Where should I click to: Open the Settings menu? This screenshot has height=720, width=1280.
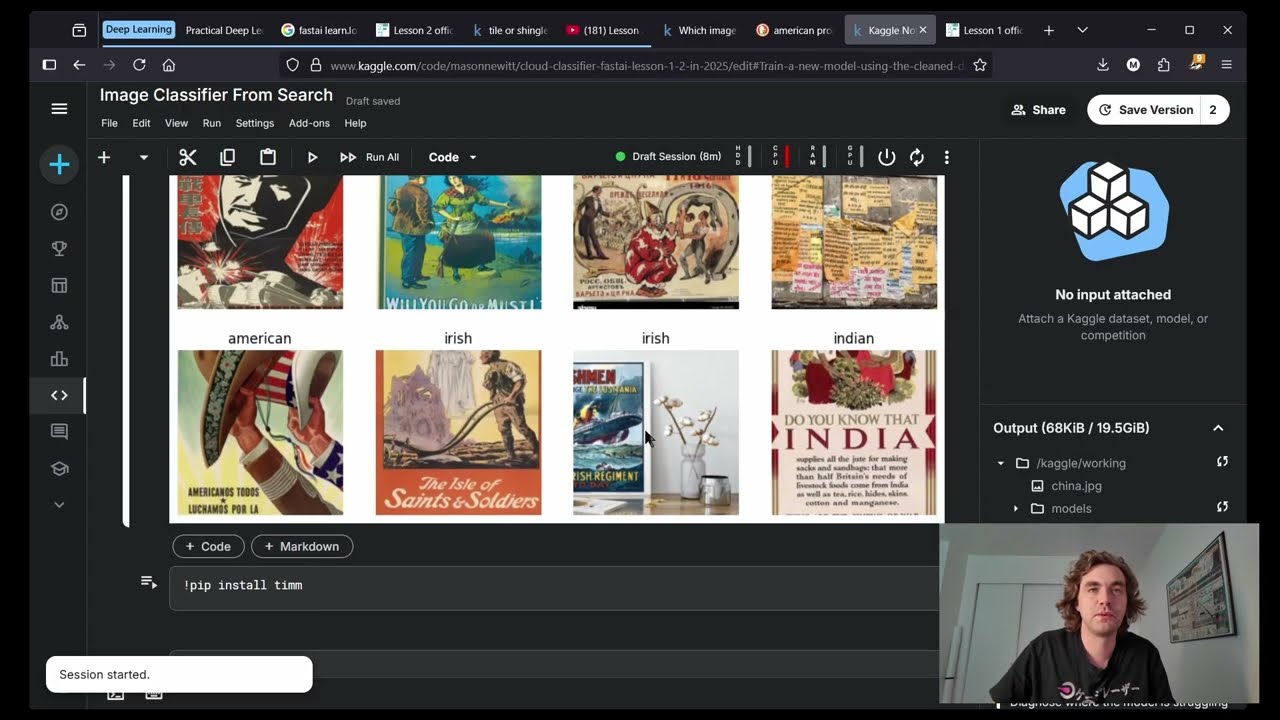tap(255, 123)
